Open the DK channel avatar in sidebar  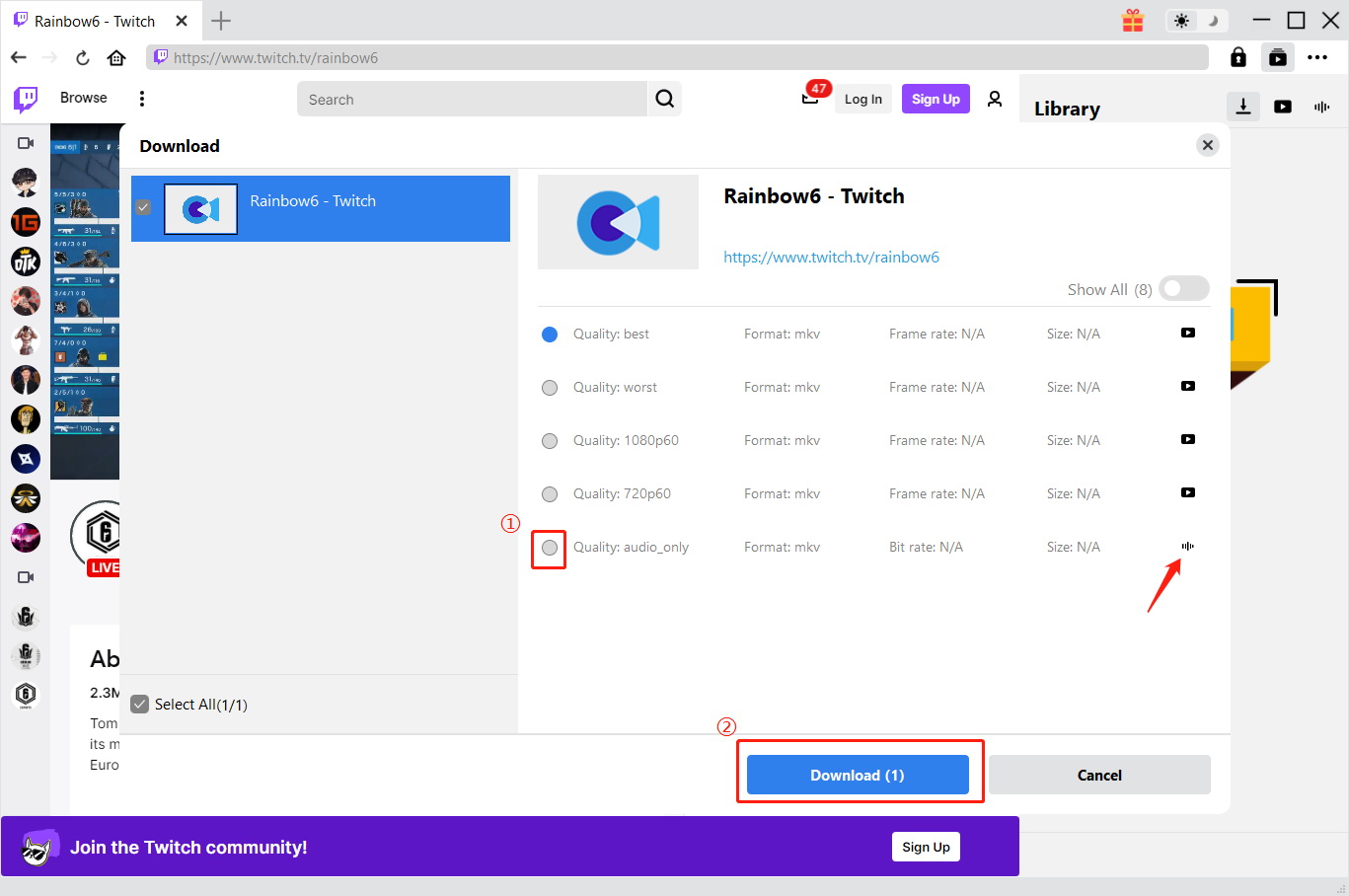(26, 261)
